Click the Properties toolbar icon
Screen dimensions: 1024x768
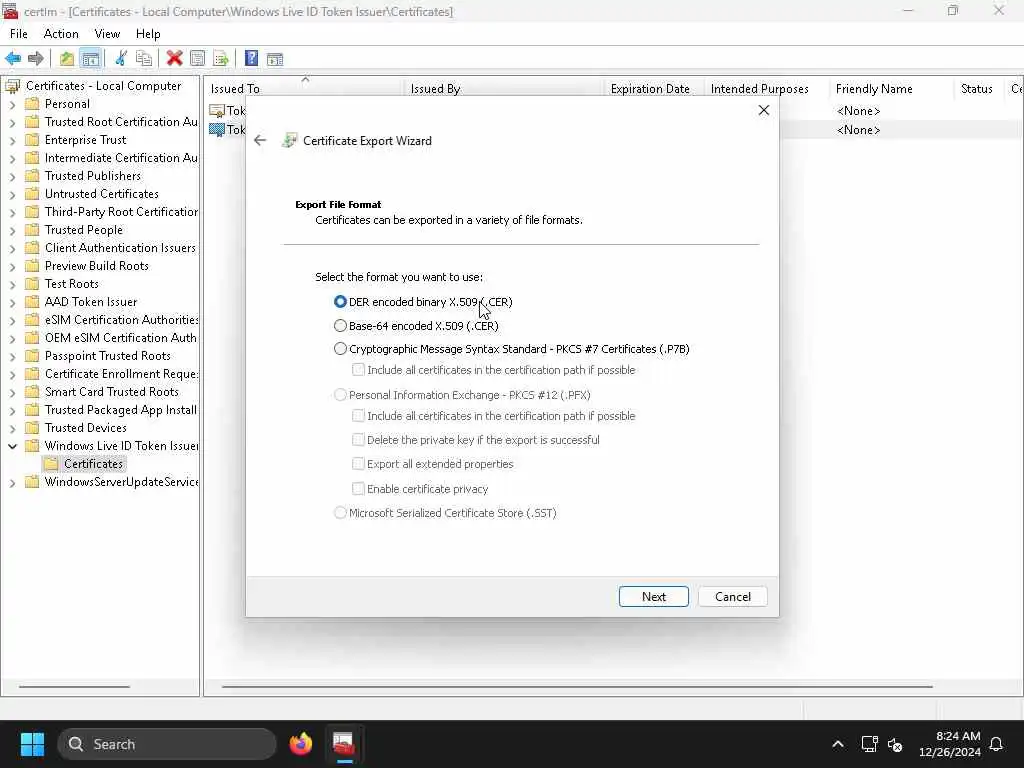click(197, 59)
